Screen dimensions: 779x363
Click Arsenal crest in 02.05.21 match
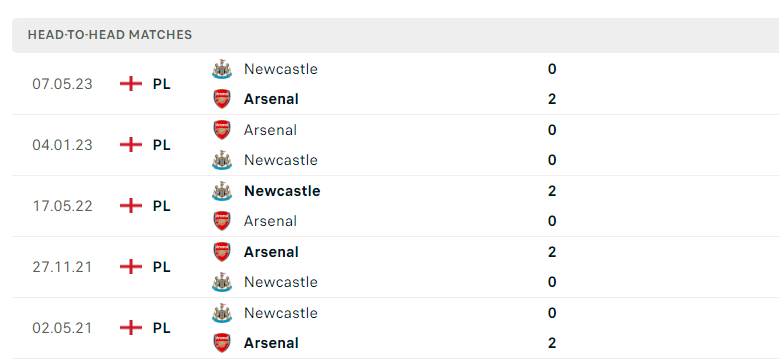click(x=222, y=343)
